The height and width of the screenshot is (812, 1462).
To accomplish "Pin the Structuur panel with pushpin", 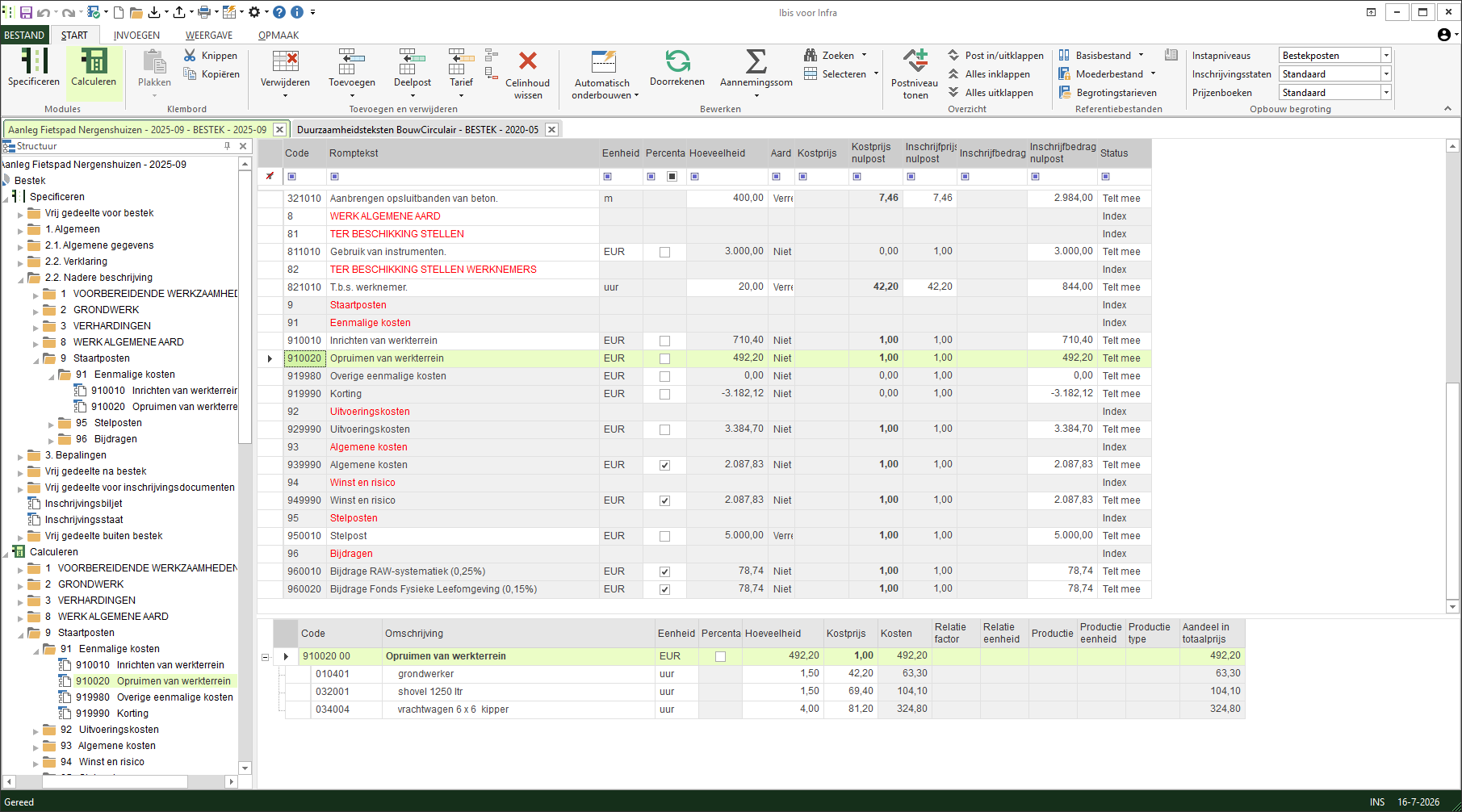I will tap(227, 146).
